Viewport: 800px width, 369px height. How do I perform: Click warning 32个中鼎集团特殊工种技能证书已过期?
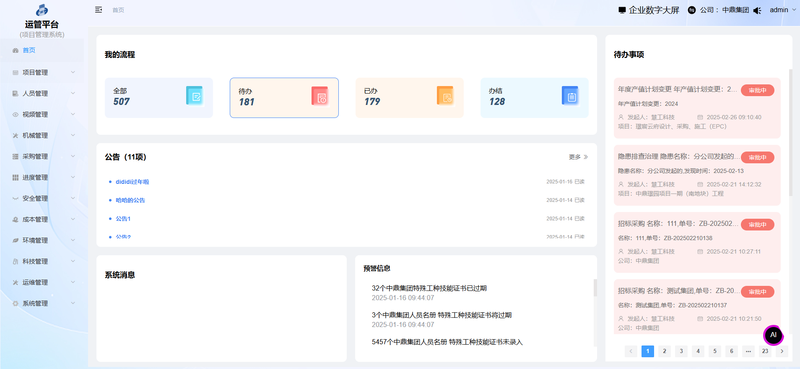point(429,288)
